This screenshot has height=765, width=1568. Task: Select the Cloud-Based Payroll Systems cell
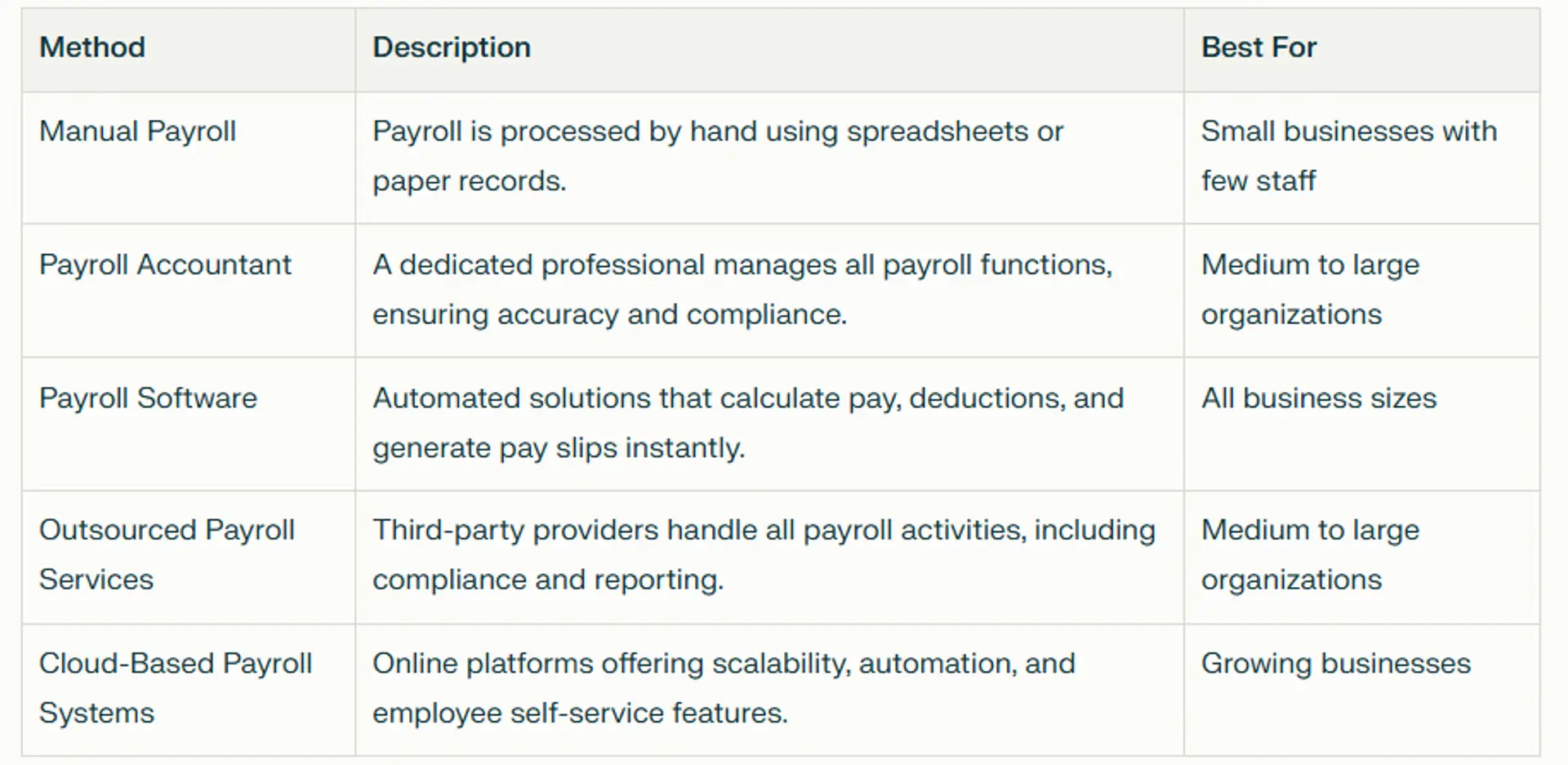click(x=175, y=687)
